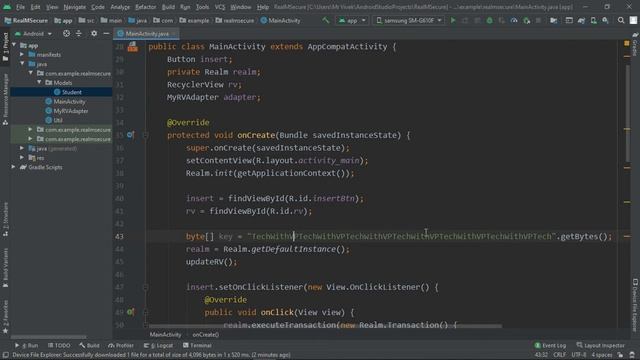Image resolution: width=640 pixels, height=360 pixels.
Task: Click the editor vertical scrollbar thumb
Action: [x=628, y=112]
